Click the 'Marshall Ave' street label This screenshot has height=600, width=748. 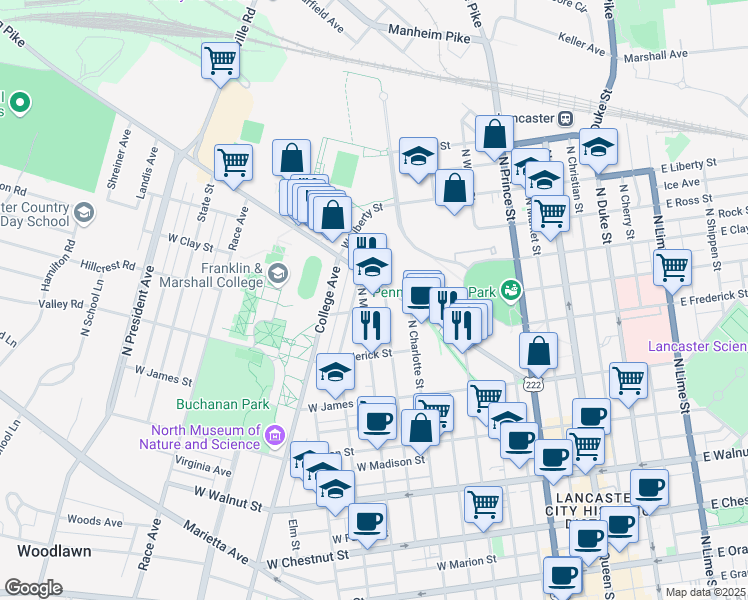coord(656,56)
